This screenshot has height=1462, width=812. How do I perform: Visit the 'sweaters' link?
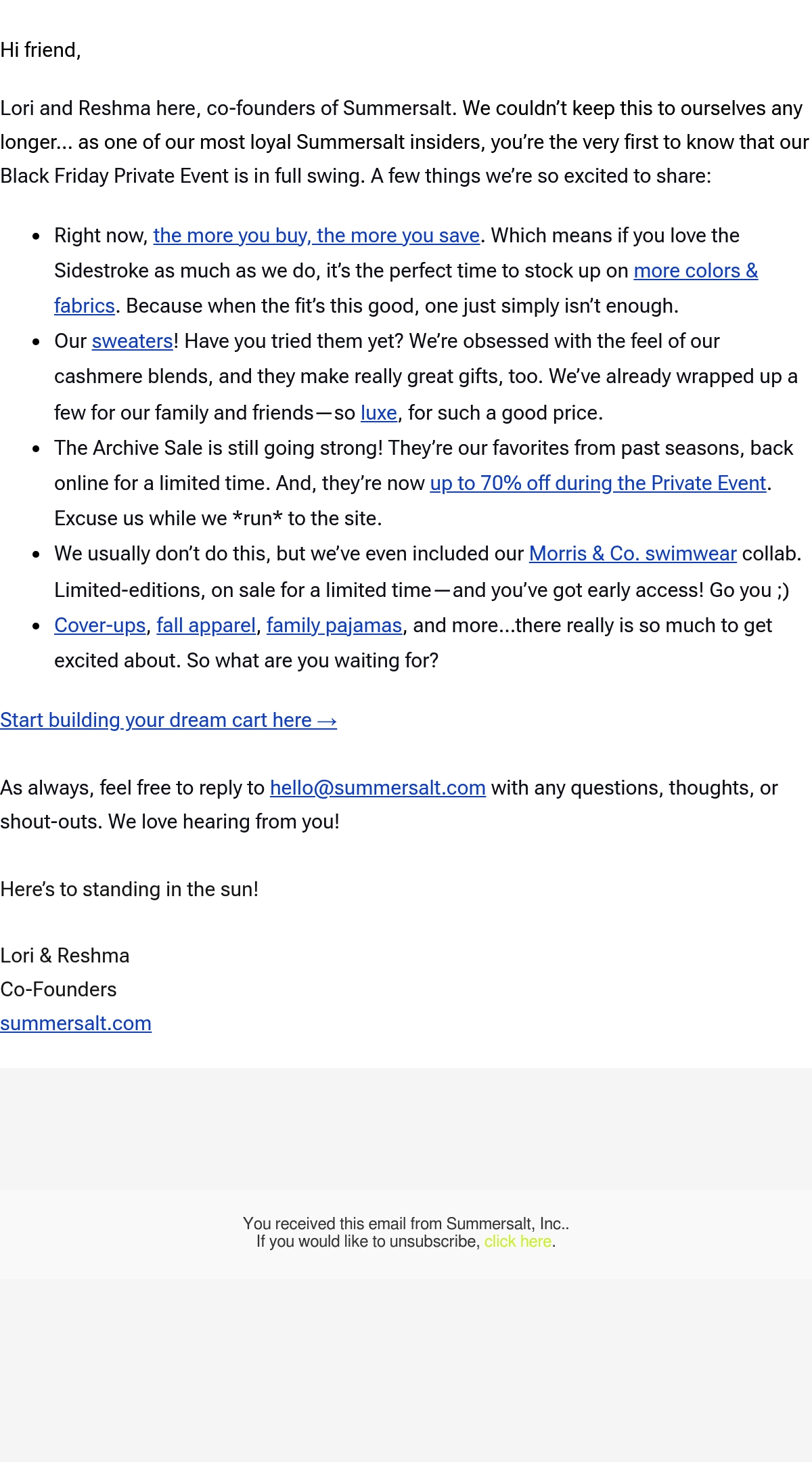(x=133, y=341)
